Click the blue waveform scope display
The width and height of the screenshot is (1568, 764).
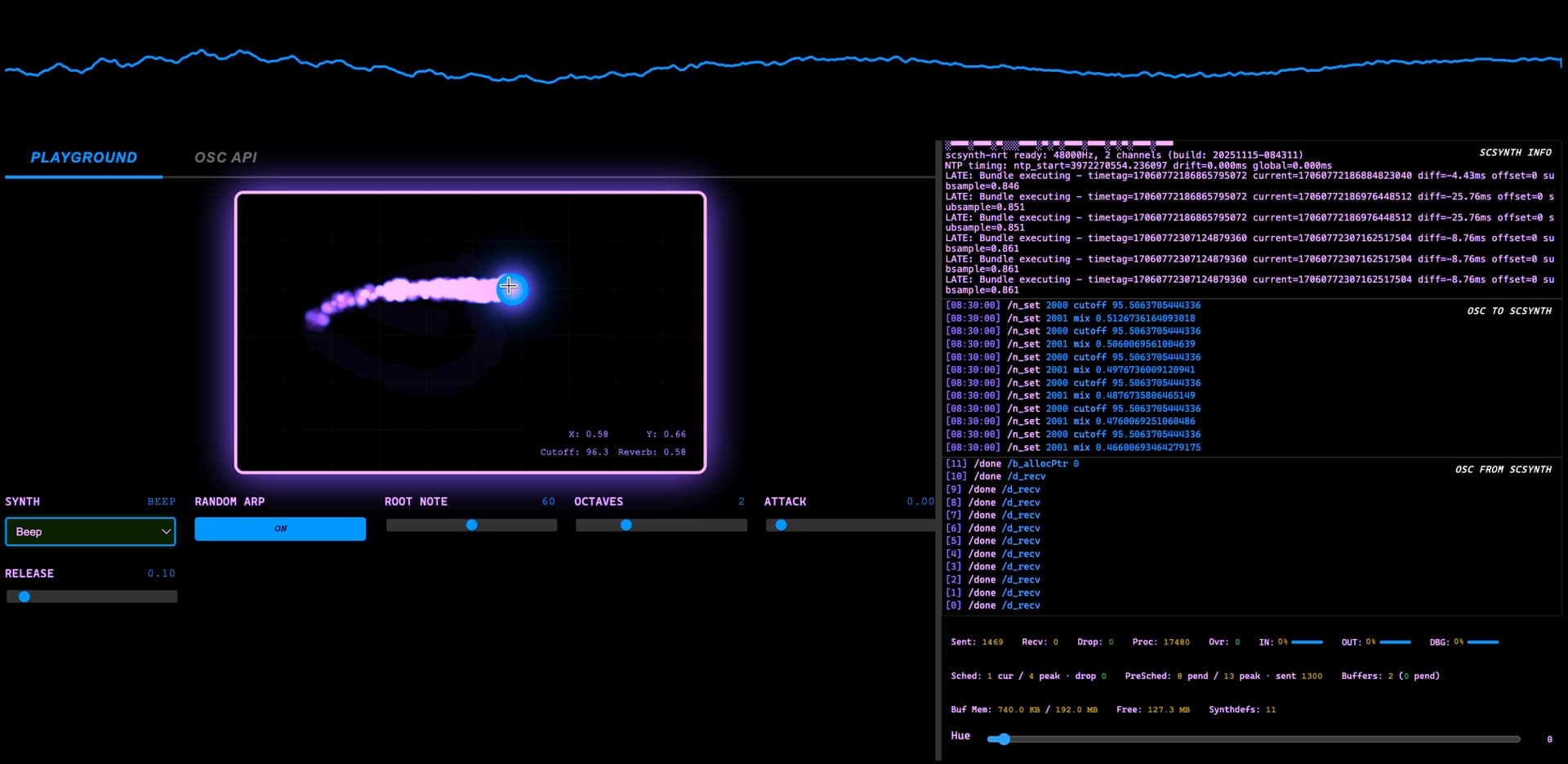click(784, 65)
